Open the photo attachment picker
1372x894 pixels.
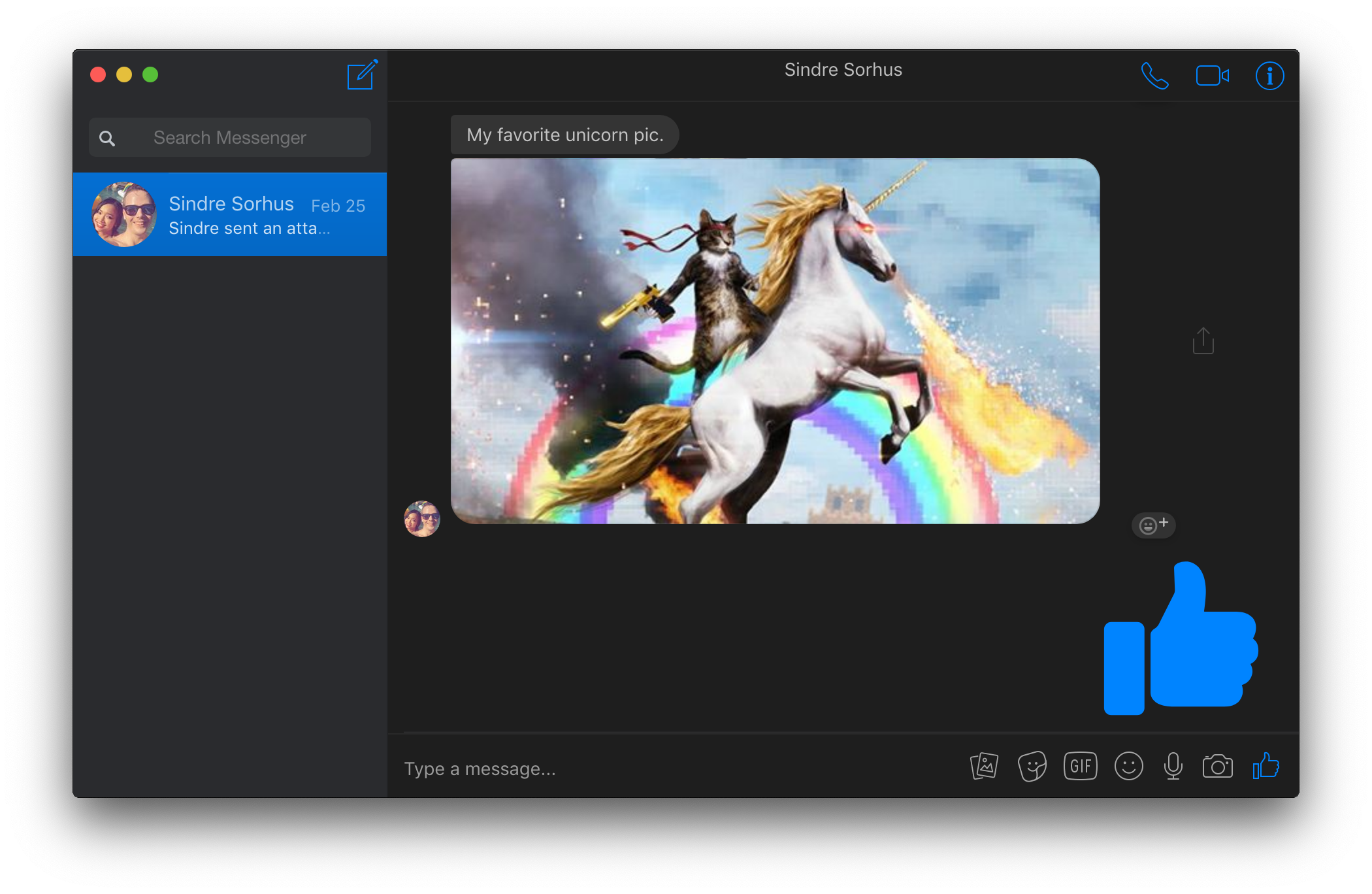[x=984, y=766]
